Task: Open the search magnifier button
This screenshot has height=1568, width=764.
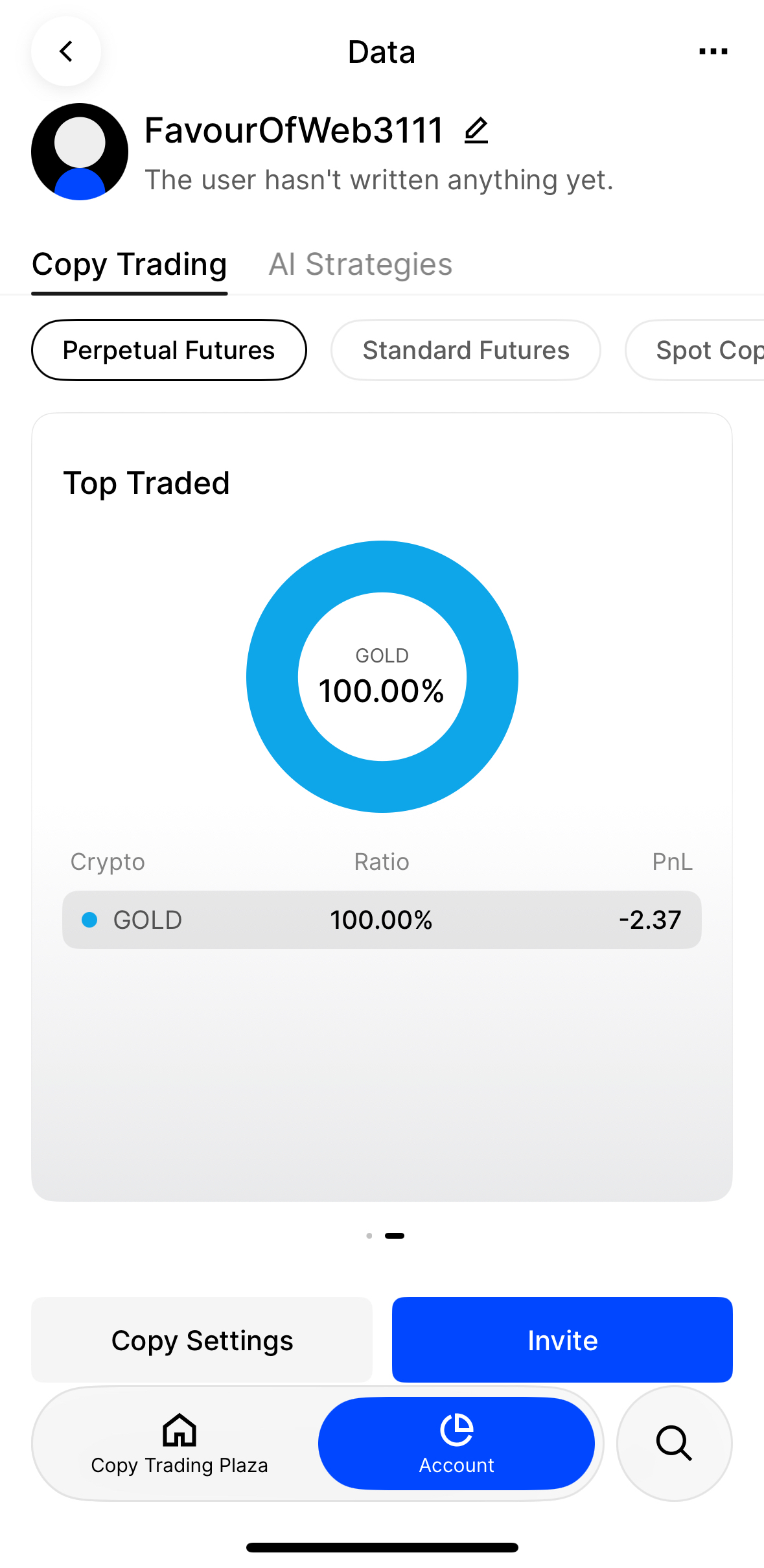Action: (674, 1443)
